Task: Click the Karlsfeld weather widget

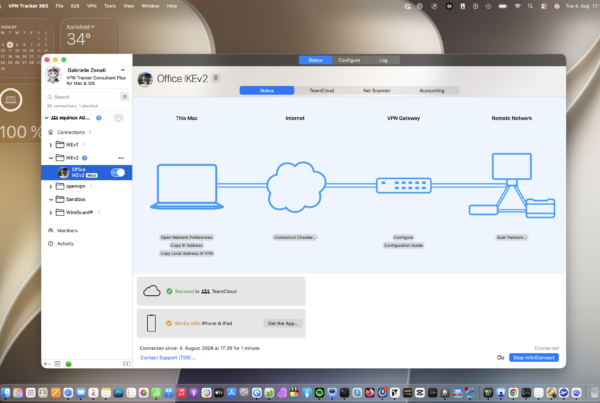Action: [x=90, y=36]
